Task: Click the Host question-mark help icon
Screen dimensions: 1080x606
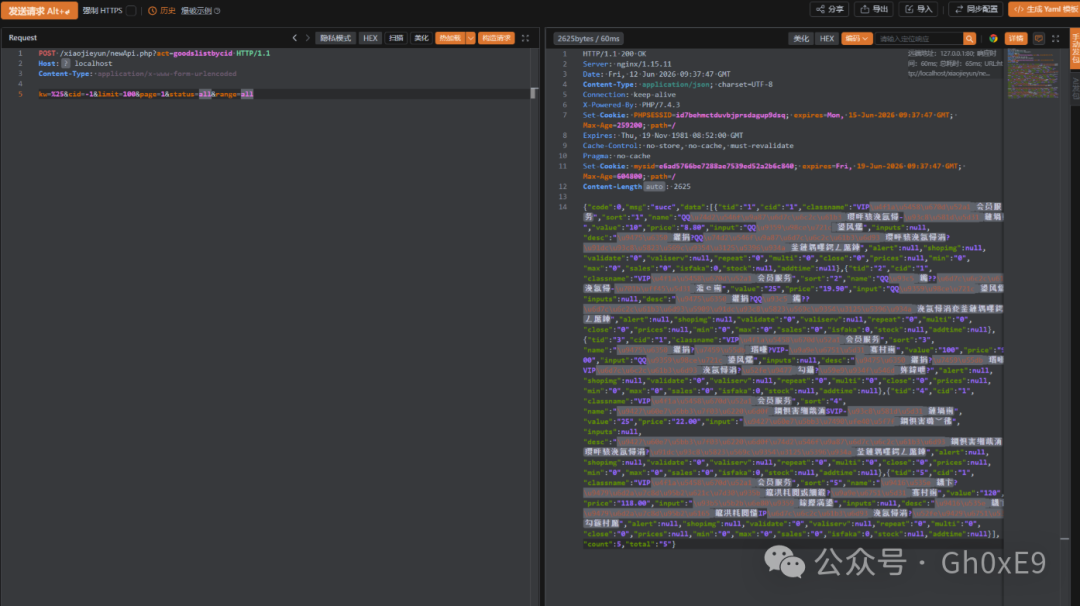Action: pyautogui.click(x=65, y=63)
